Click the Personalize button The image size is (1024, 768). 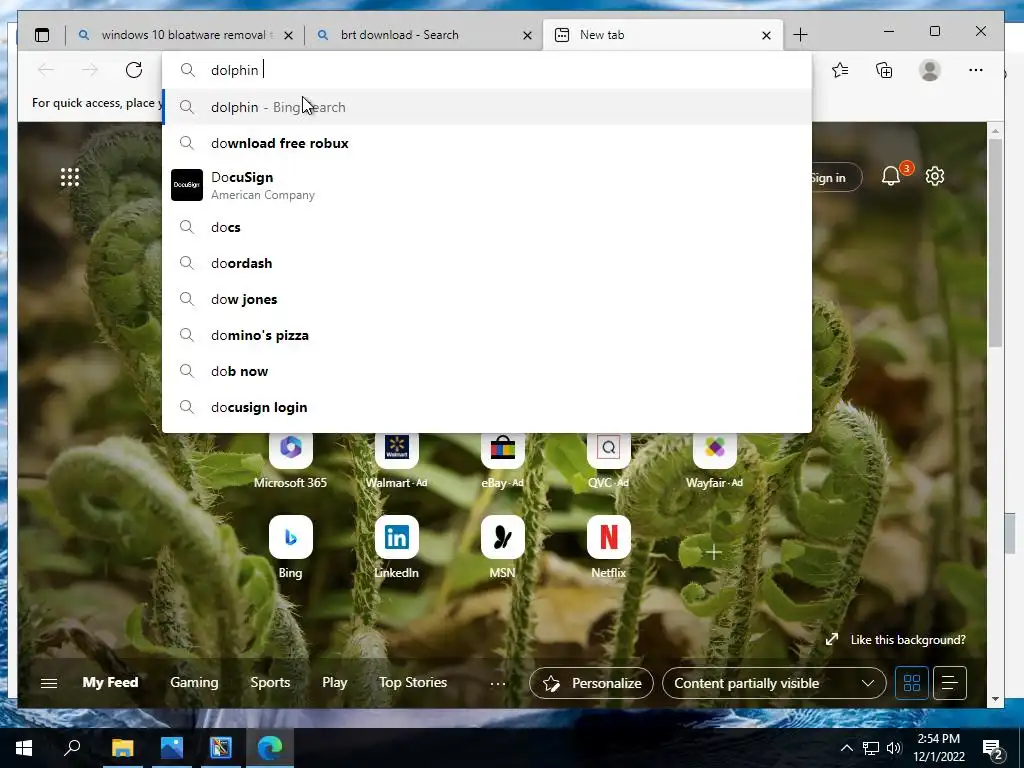pyautogui.click(x=591, y=683)
